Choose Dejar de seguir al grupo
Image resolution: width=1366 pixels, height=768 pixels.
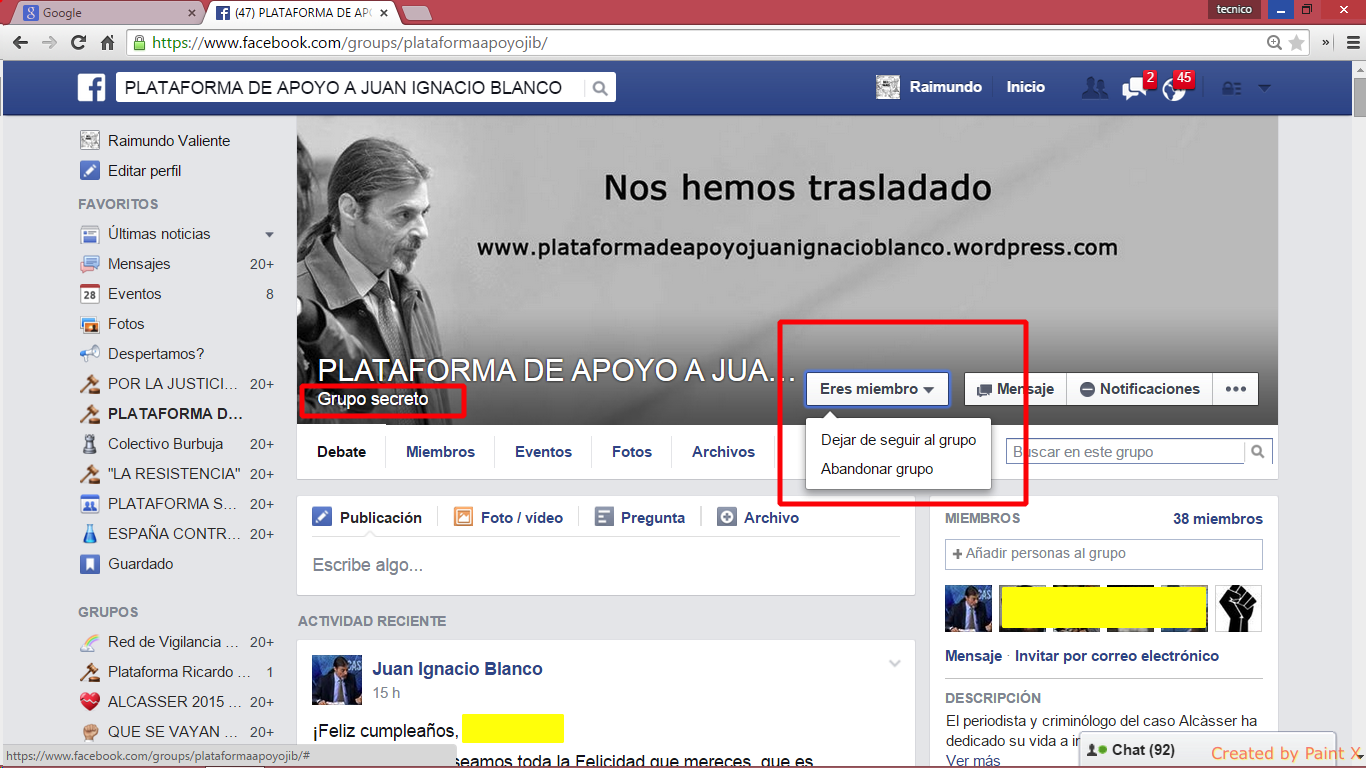(898, 440)
